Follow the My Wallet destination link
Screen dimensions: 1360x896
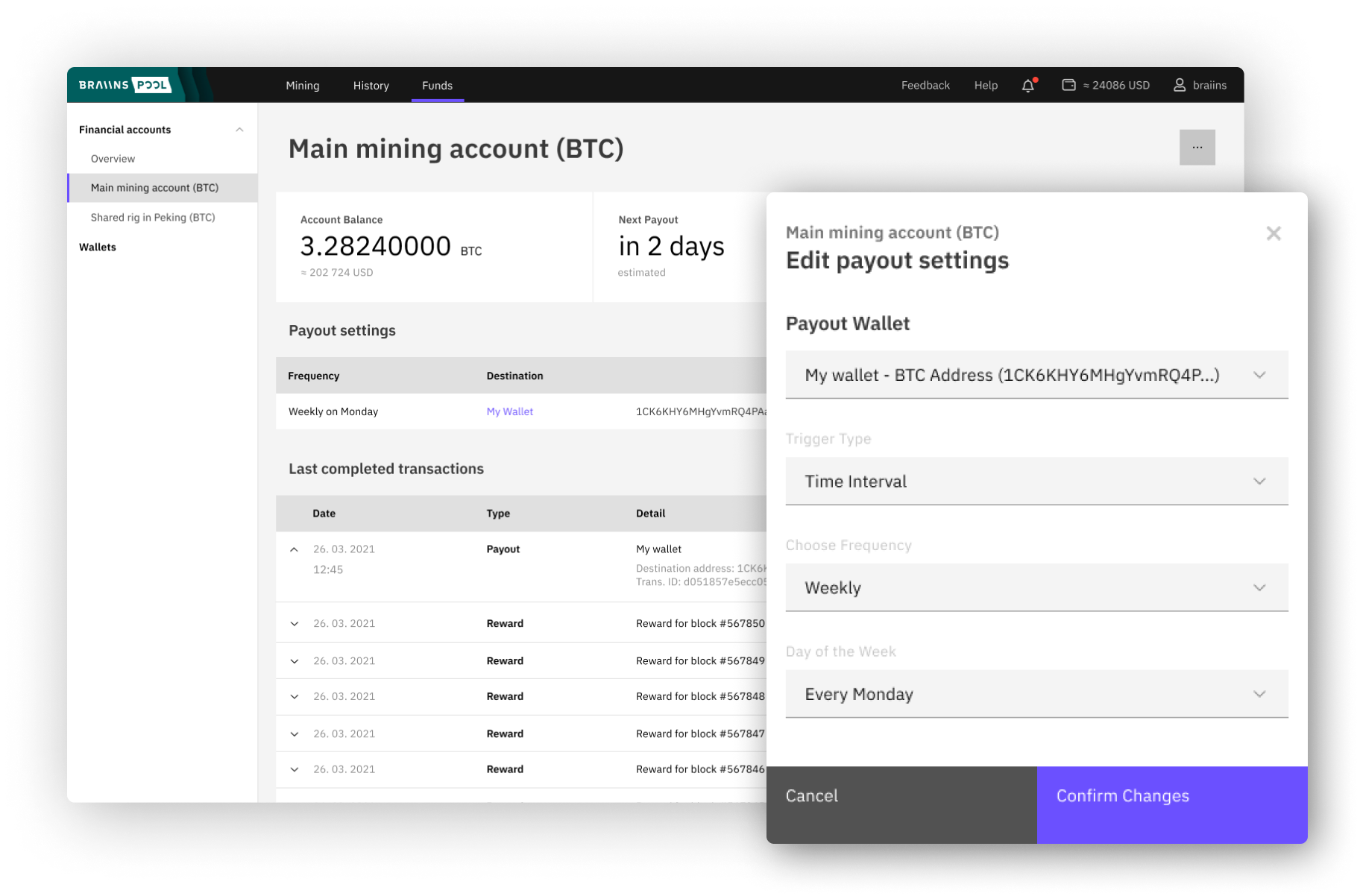click(x=509, y=411)
